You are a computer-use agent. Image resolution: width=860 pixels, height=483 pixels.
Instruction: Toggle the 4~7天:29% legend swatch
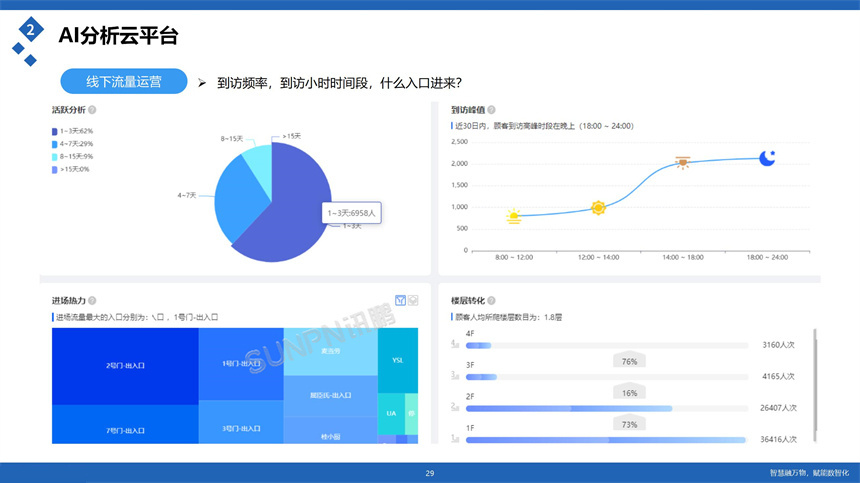pos(54,144)
